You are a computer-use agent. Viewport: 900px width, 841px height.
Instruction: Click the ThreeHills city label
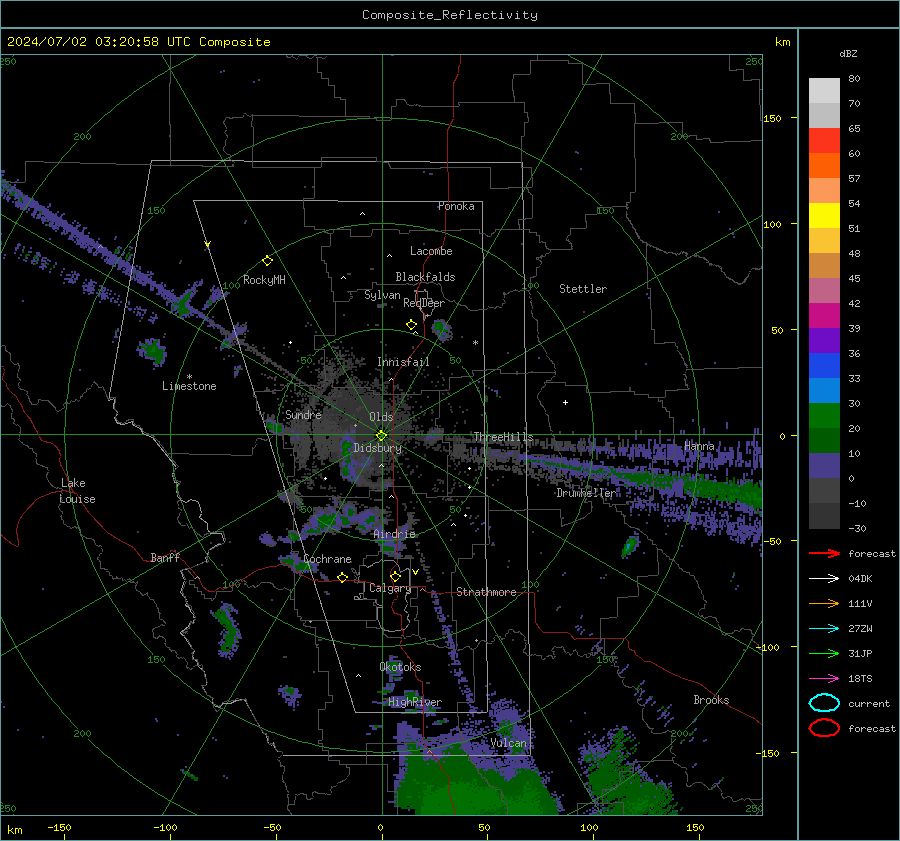click(503, 437)
